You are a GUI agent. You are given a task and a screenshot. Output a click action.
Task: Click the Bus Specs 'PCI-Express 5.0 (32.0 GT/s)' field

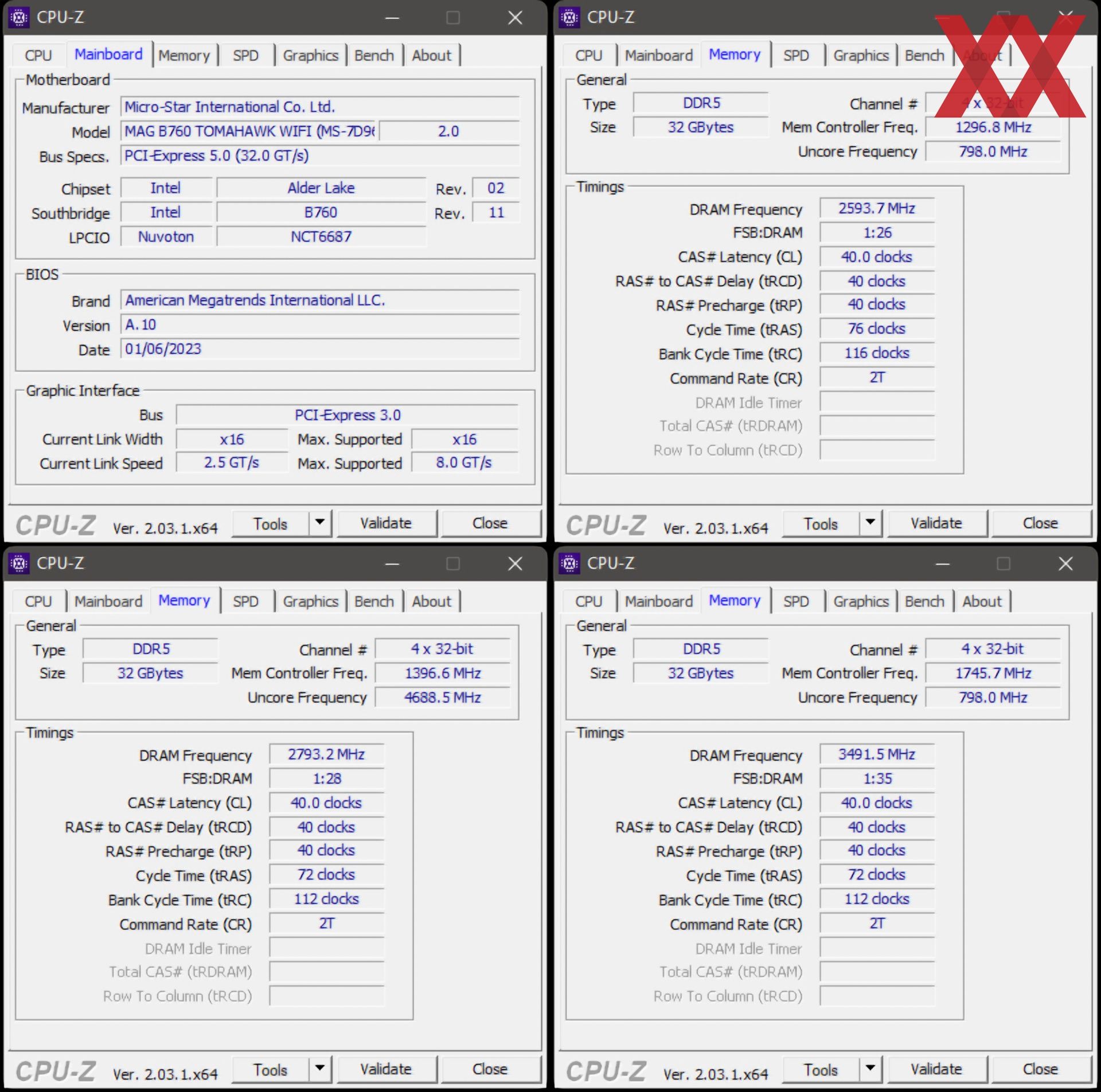[x=320, y=156]
